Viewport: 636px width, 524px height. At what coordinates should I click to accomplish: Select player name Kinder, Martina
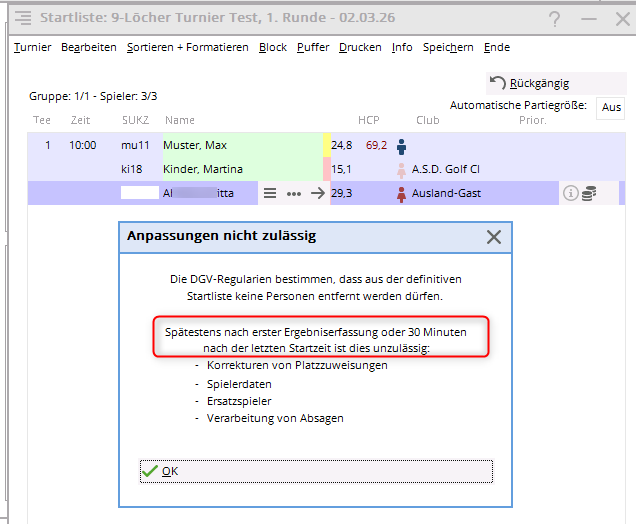203,169
